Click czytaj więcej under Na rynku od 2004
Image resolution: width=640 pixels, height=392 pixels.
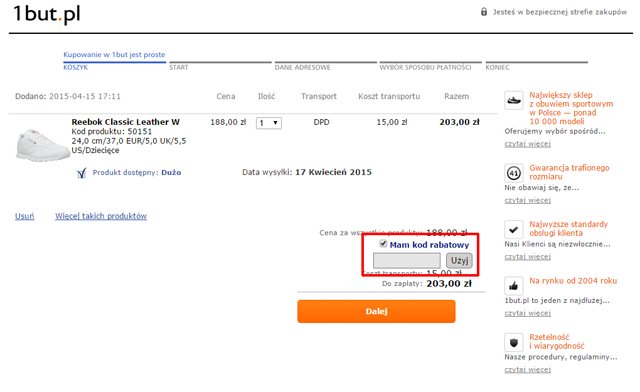527,313
